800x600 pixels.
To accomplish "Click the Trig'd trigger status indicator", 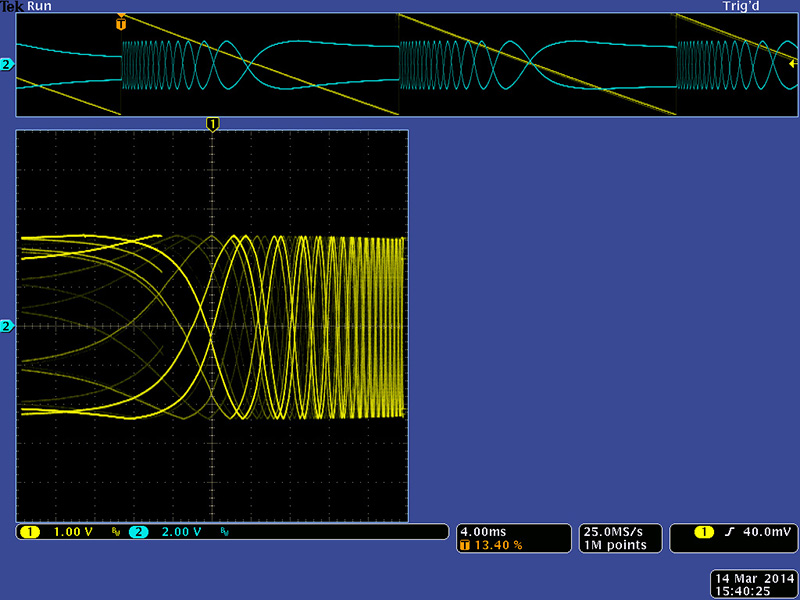I will click(743, 6).
